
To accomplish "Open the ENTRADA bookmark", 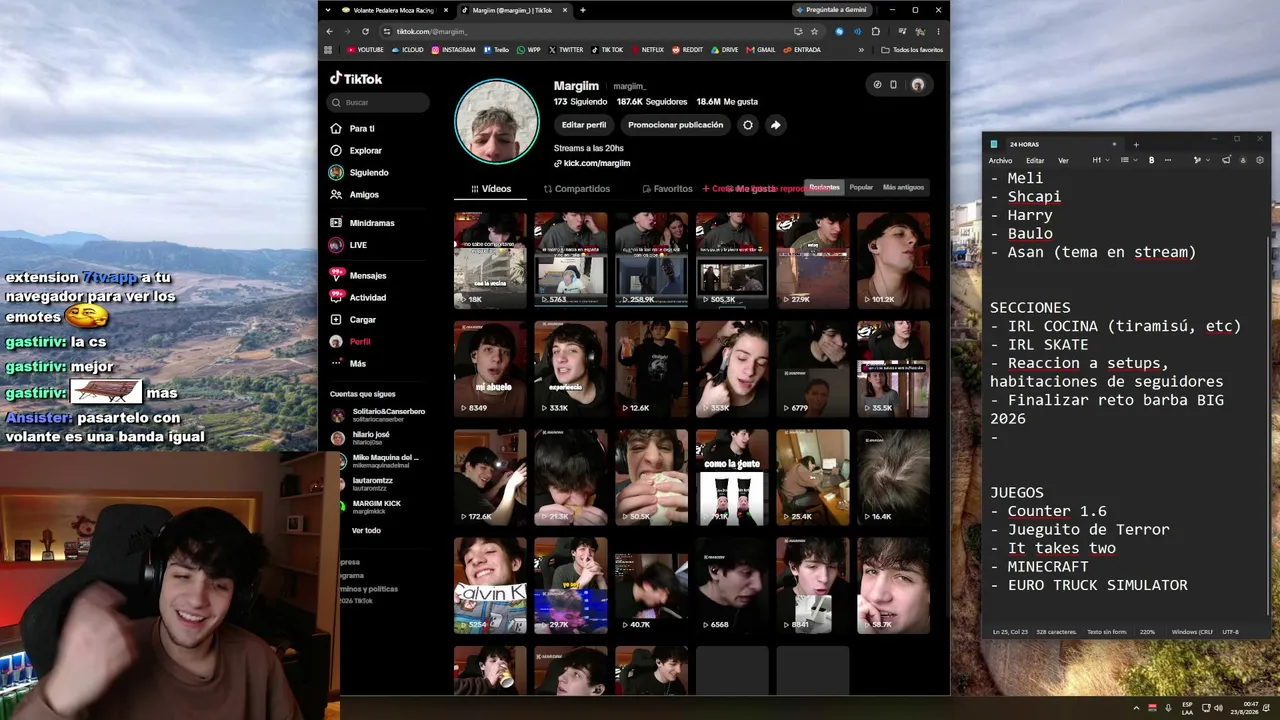I will [802, 49].
